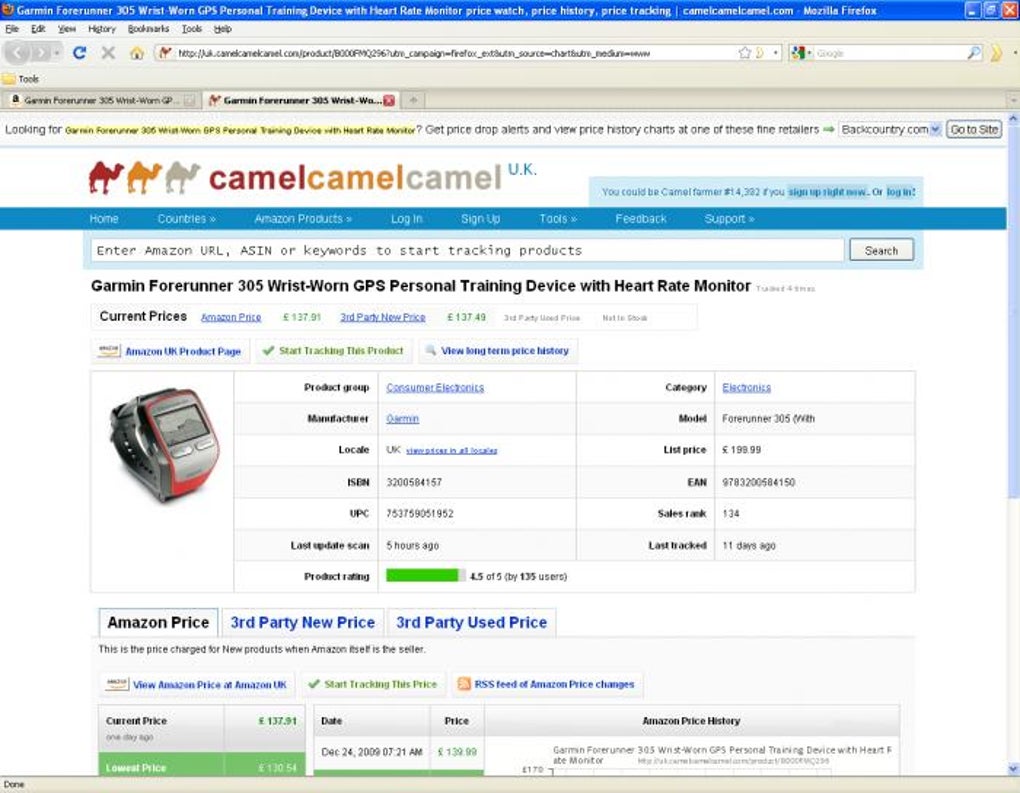Select the 3rd Party New Price tab
The image size is (1020, 793).
click(302, 623)
